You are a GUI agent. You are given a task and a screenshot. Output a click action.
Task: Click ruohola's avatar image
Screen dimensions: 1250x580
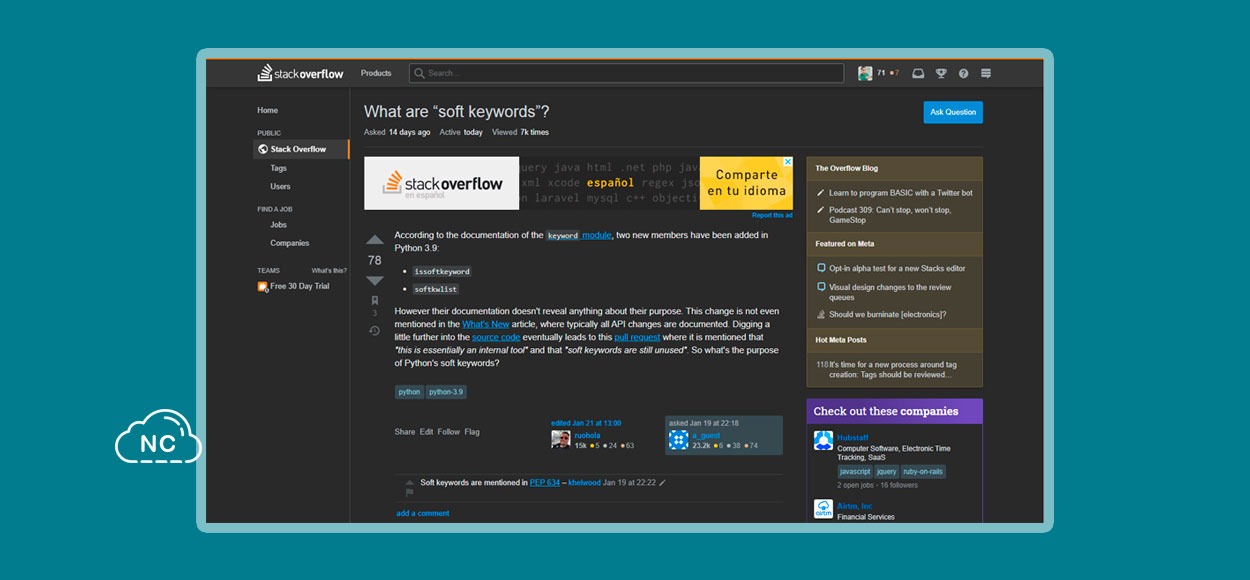coord(560,439)
